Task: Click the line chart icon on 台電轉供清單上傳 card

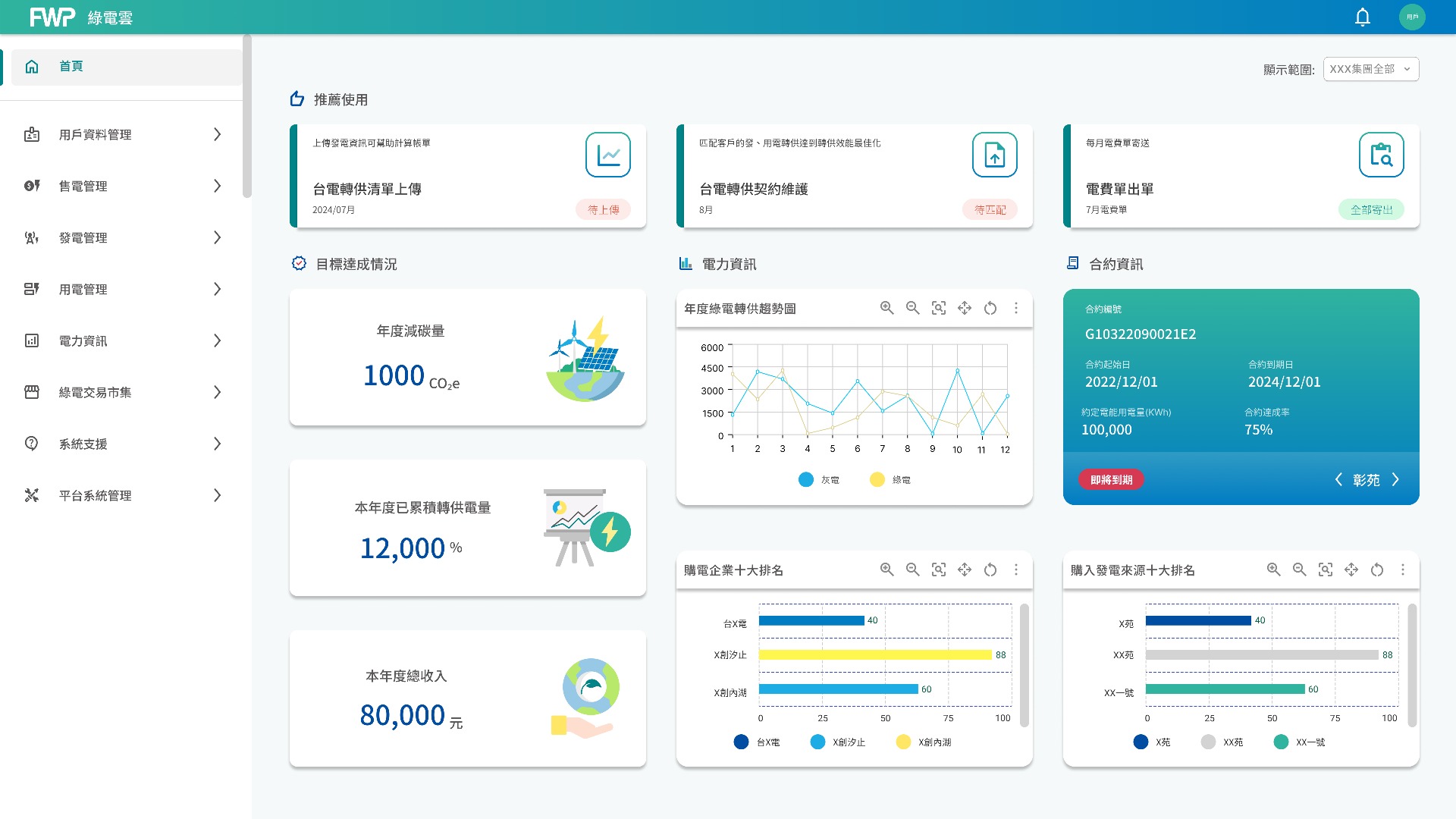Action: point(607,155)
